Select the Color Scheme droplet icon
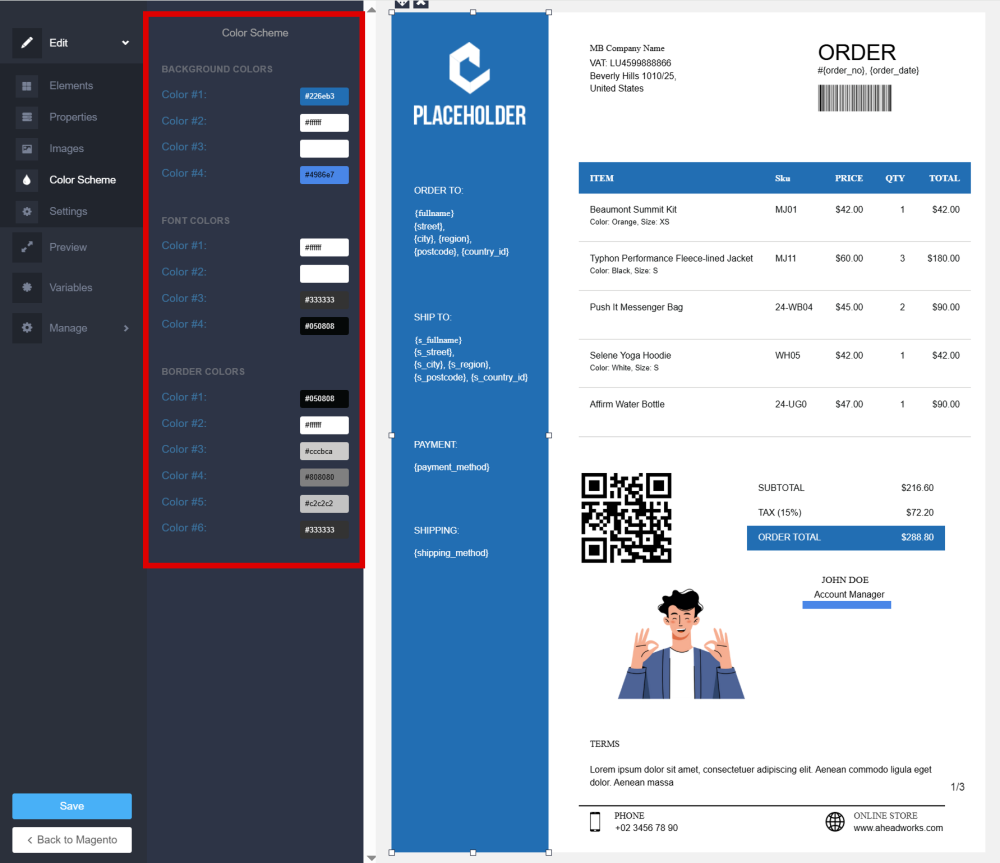The height and width of the screenshot is (863, 1000). pos(27,180)
